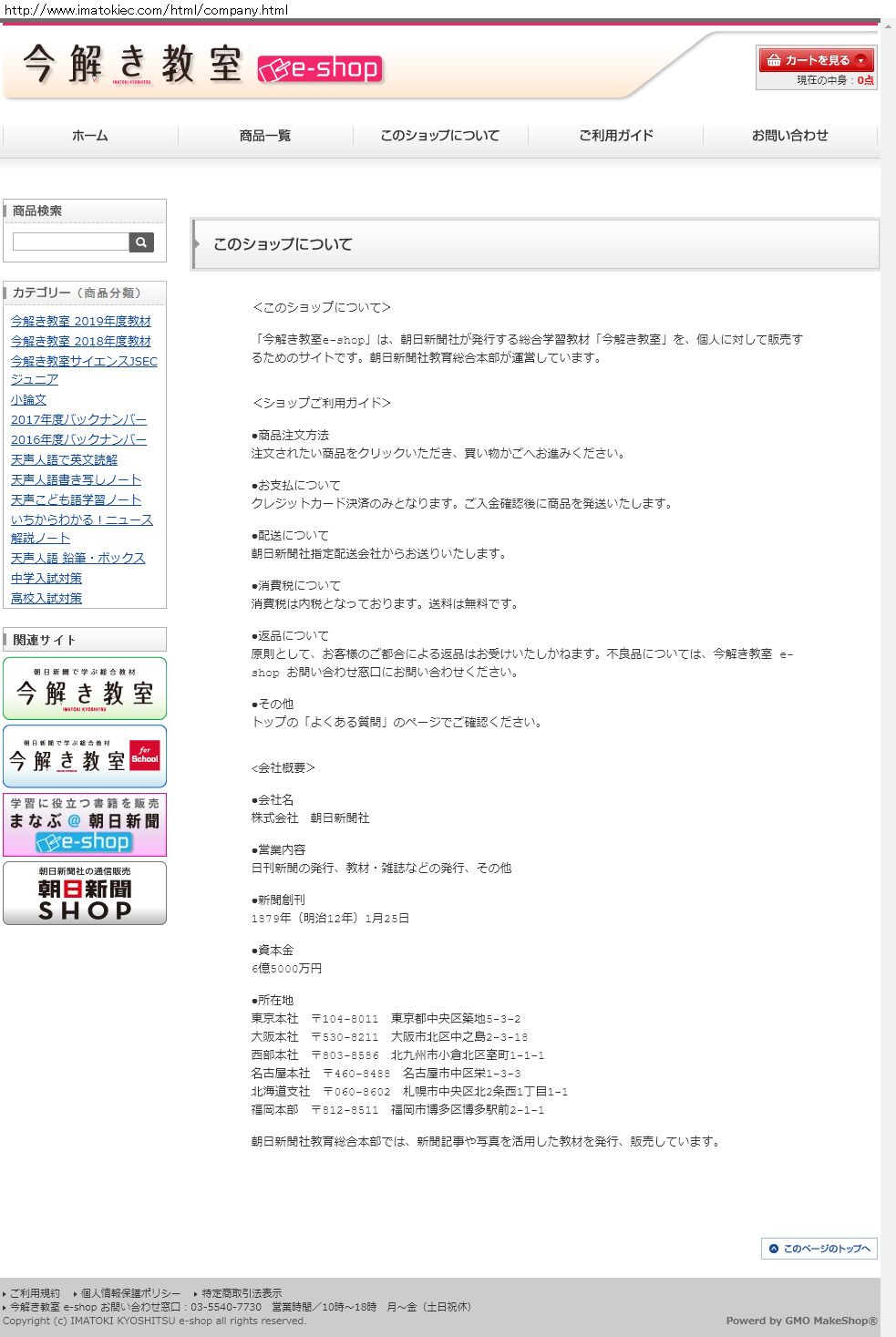Select このショップについて in the navigation bar
The image size is (896, 1337).
point(440,135)
